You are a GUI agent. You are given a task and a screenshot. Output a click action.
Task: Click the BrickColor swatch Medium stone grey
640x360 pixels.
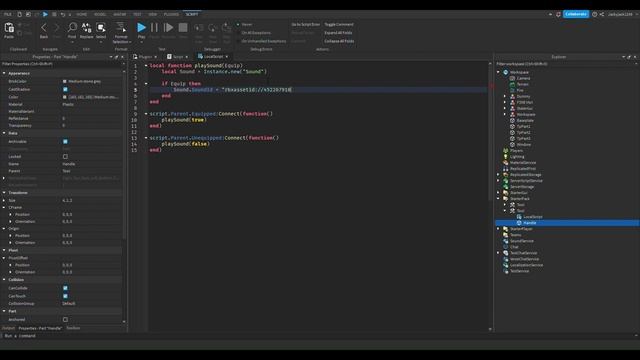tap(64, 82)
